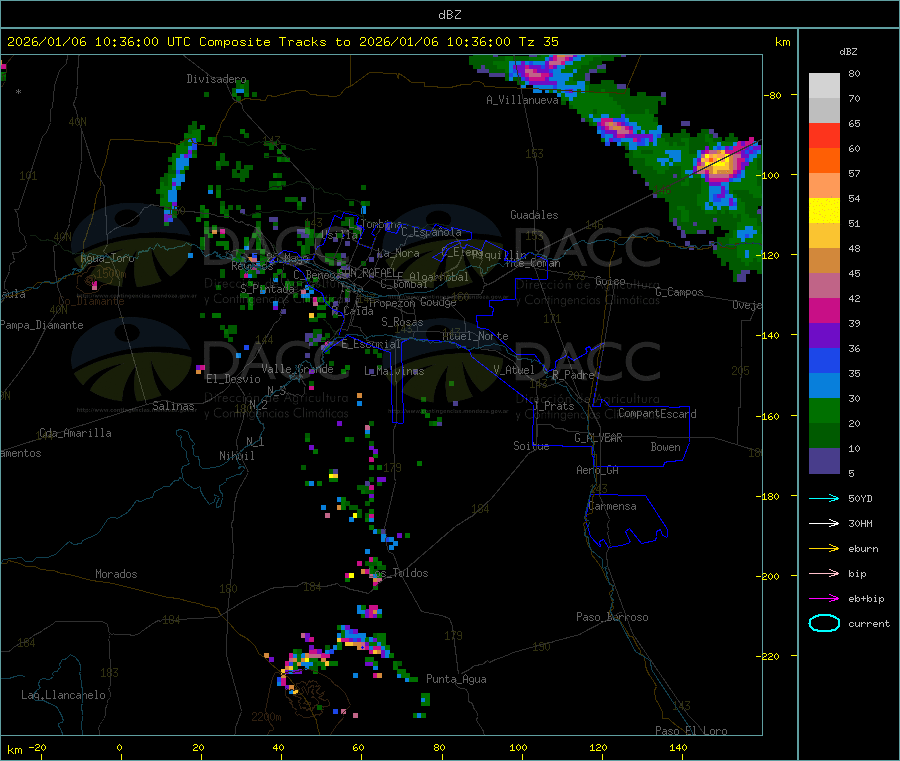Click the Paso_El_Loro place label

point(691,731)
